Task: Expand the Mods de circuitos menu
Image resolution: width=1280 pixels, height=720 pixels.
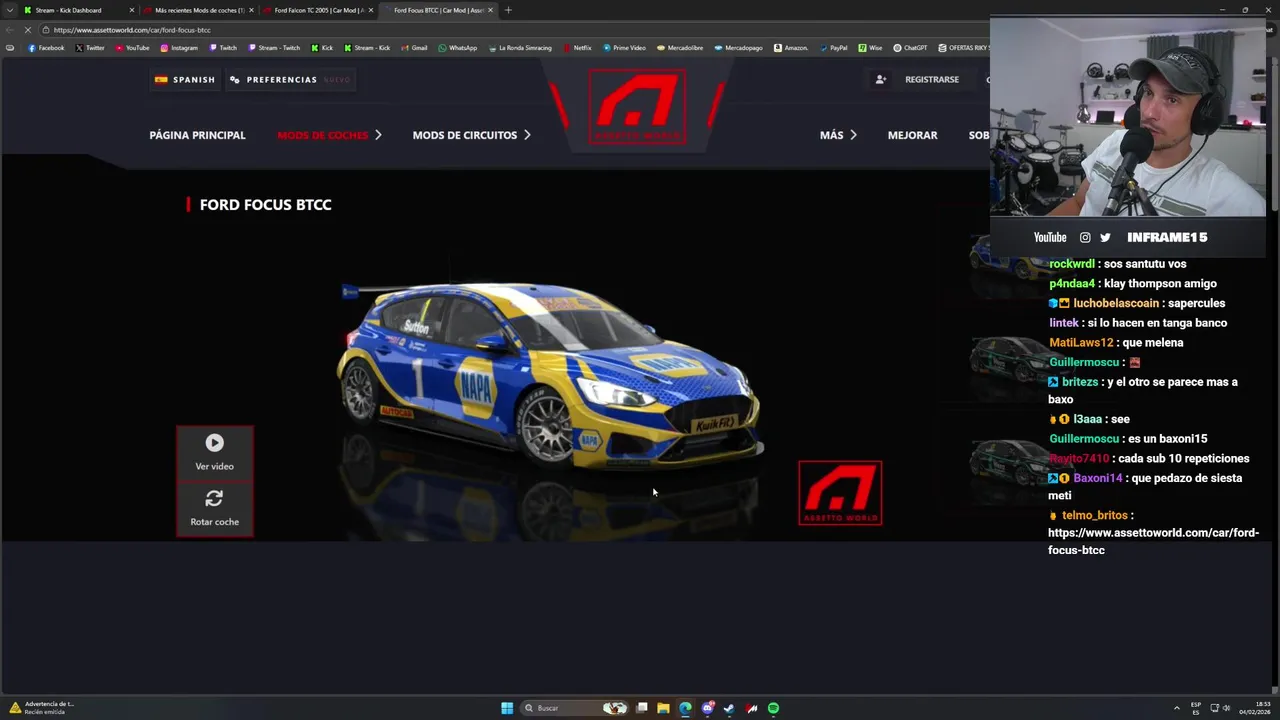Action: click(471, 135)
